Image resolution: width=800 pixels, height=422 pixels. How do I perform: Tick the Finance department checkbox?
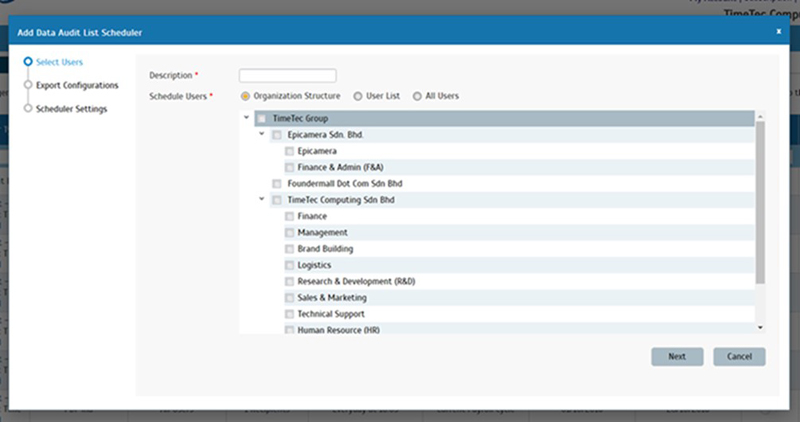pos(289,216)
